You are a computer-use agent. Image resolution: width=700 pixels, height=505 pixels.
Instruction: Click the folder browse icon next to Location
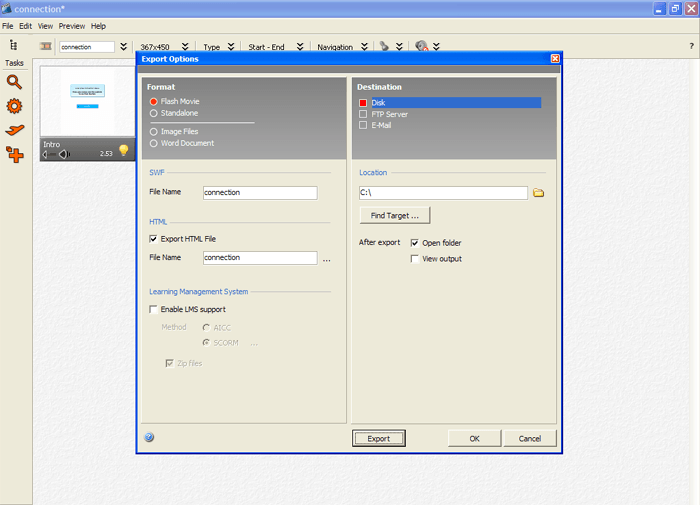tap(539, 193)
